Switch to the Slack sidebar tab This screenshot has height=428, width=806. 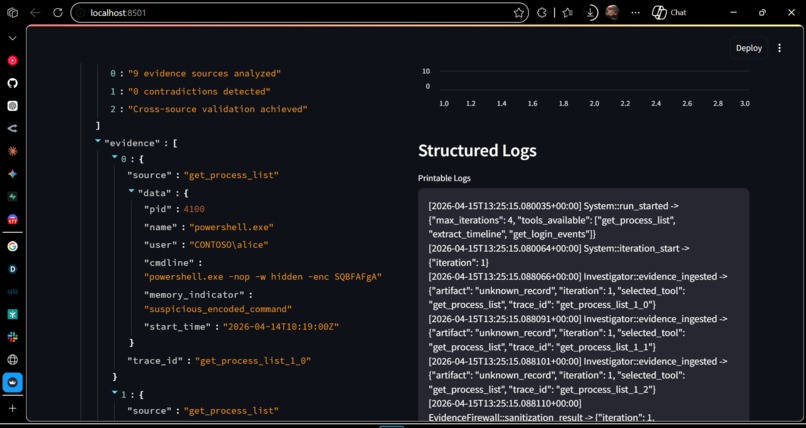(x=12, y=337)
